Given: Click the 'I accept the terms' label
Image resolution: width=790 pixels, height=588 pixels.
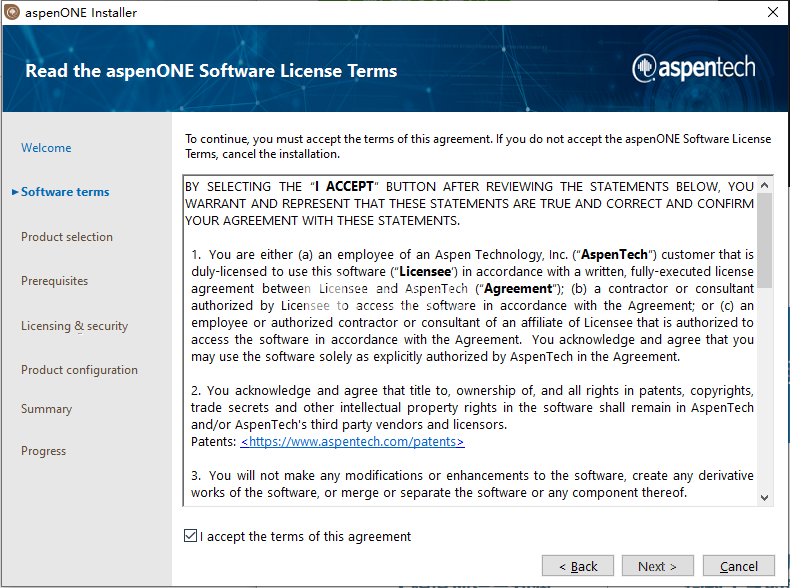Looking at the screenshot, I should click(305, 536).
